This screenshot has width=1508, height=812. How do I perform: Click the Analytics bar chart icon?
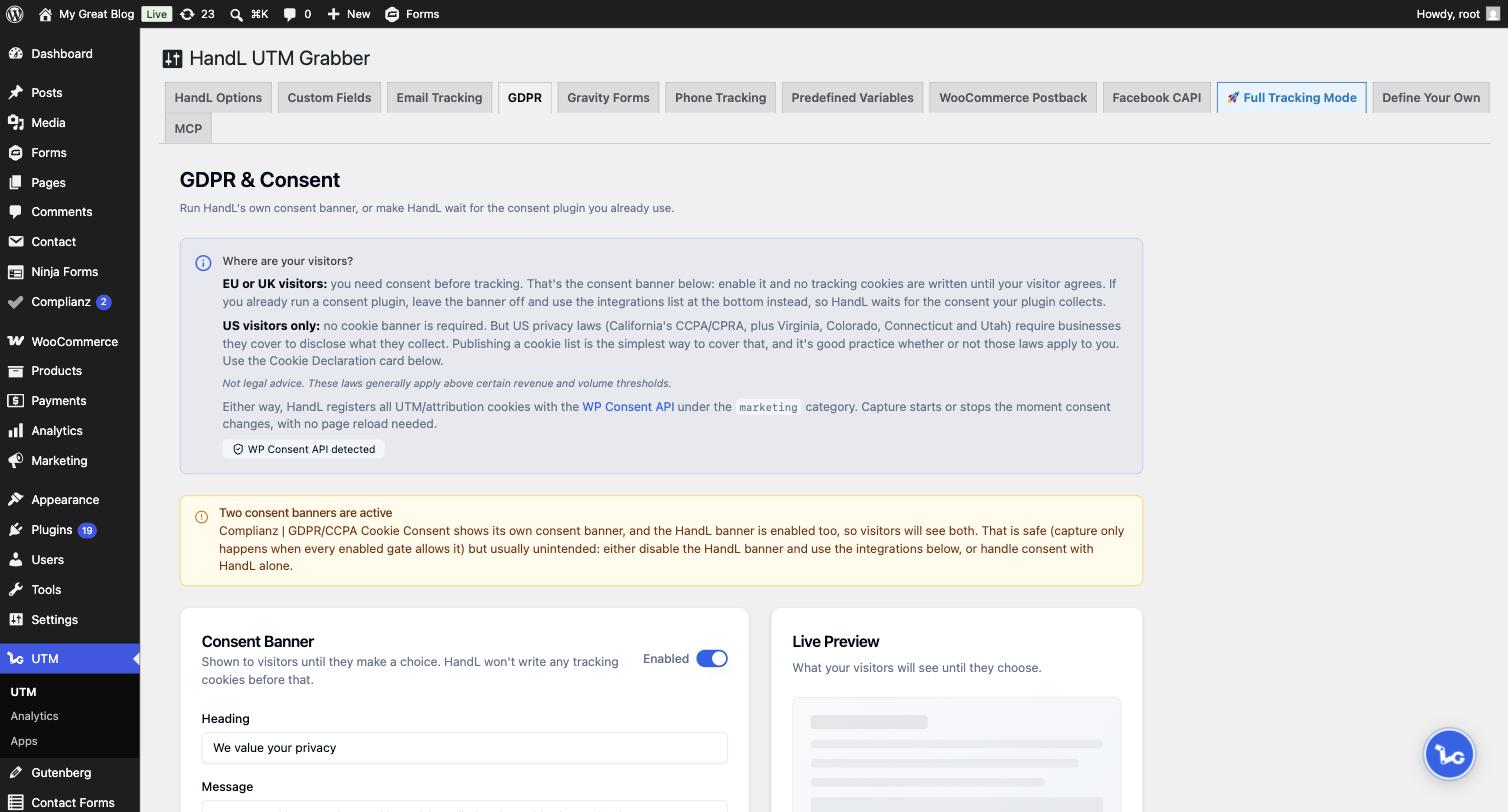click(15, 431)
